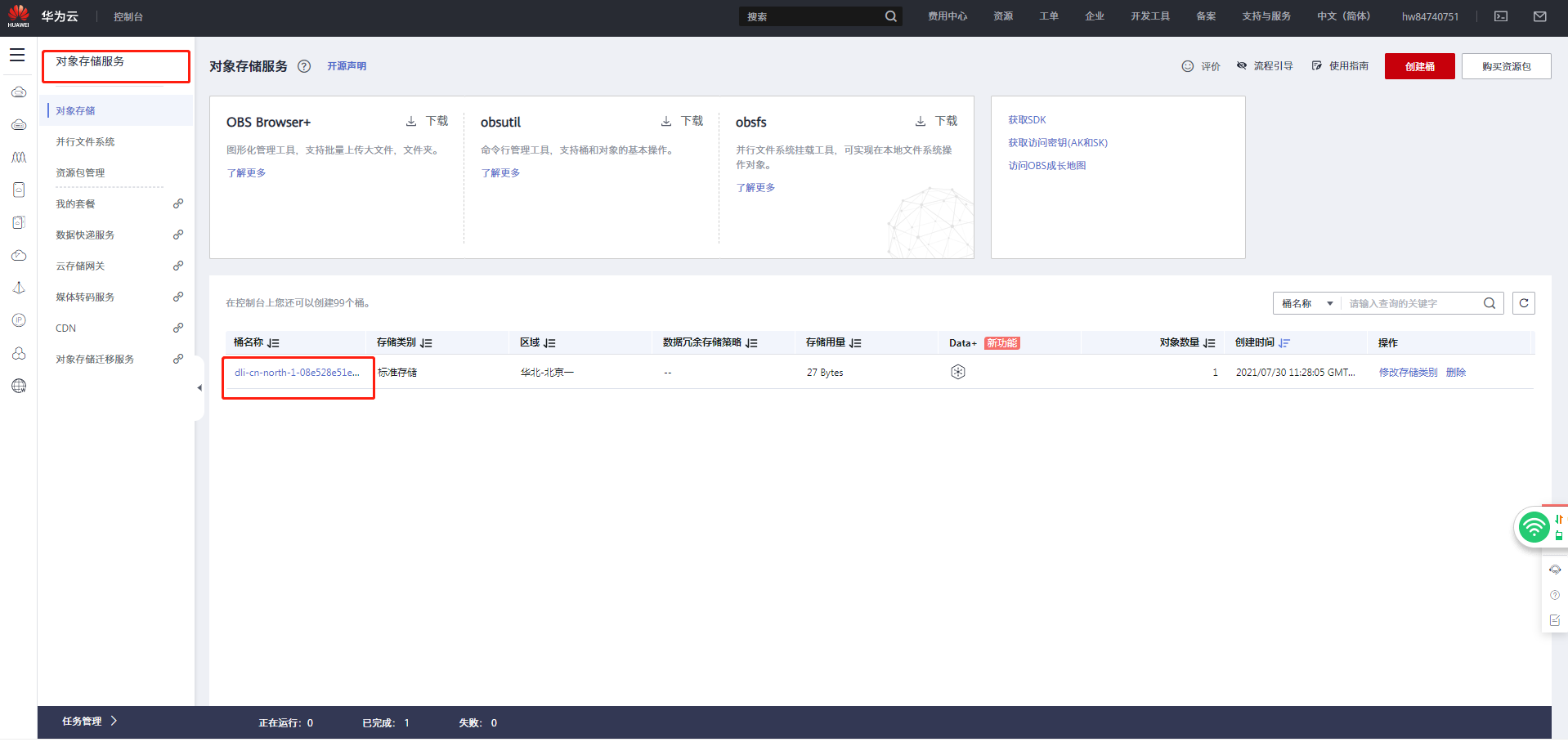Click the external link icon beside 媒体转码服务
Viewport: 1568px width, 742px height.
(x=178, y=297)
